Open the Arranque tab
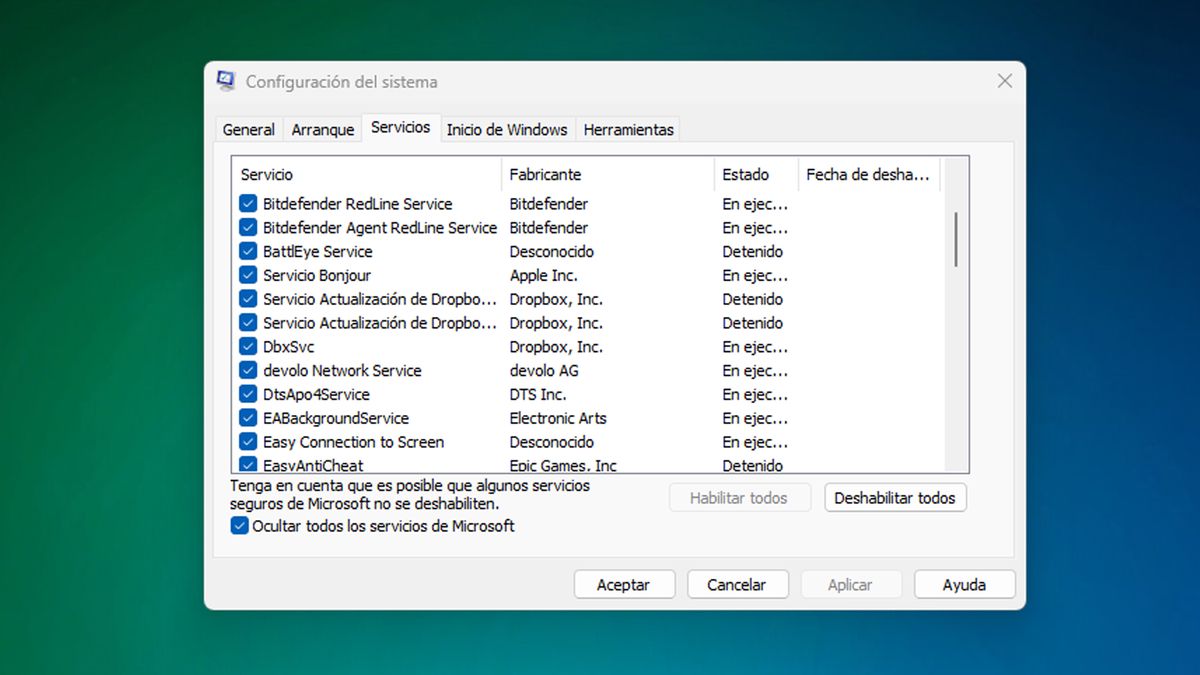The height and width of the screenshot is (675, 1200). [322, 129]
